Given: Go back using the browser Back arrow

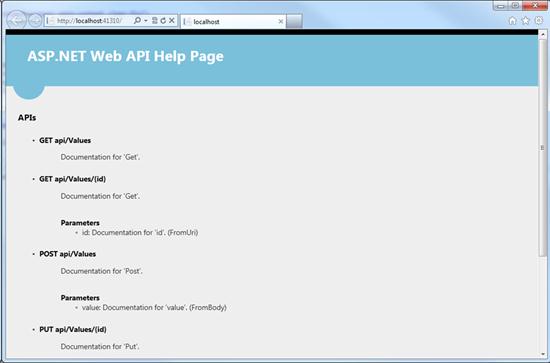Looking at the screenshot, I should [16, 20].
